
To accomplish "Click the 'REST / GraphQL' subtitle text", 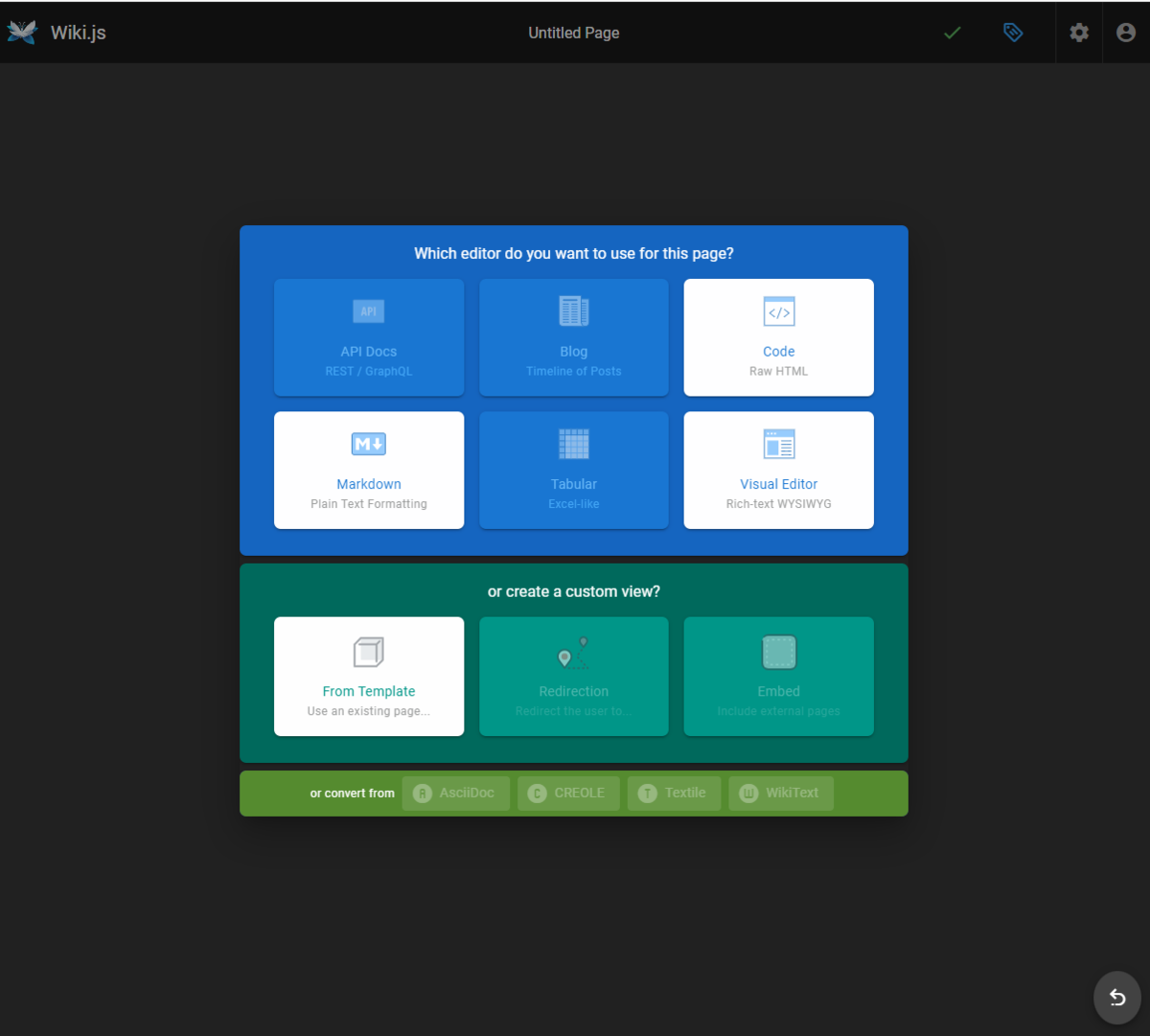I will 369,371.
